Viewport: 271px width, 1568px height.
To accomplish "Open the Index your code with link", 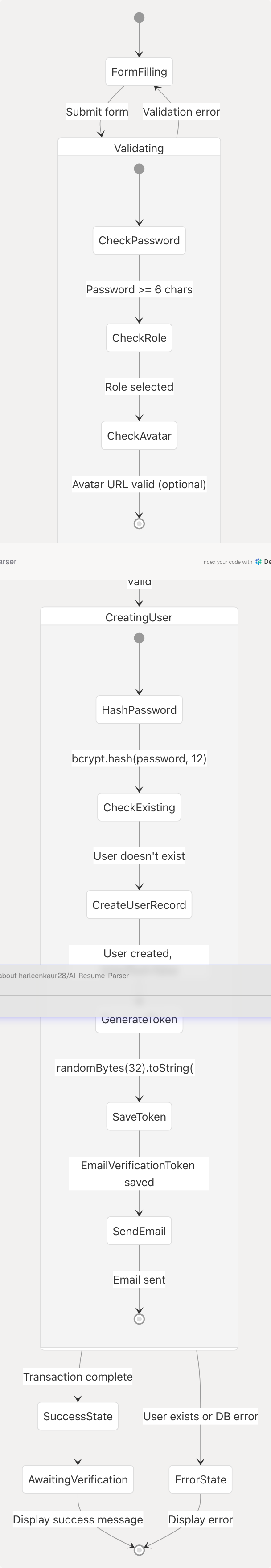I will point(226,562).
